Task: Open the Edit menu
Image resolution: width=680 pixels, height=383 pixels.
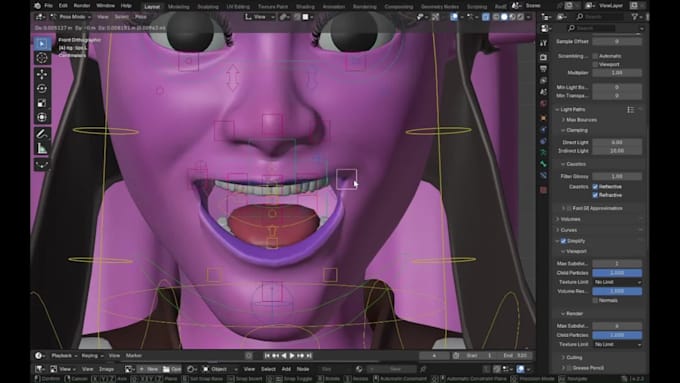Action: point(63,6)
